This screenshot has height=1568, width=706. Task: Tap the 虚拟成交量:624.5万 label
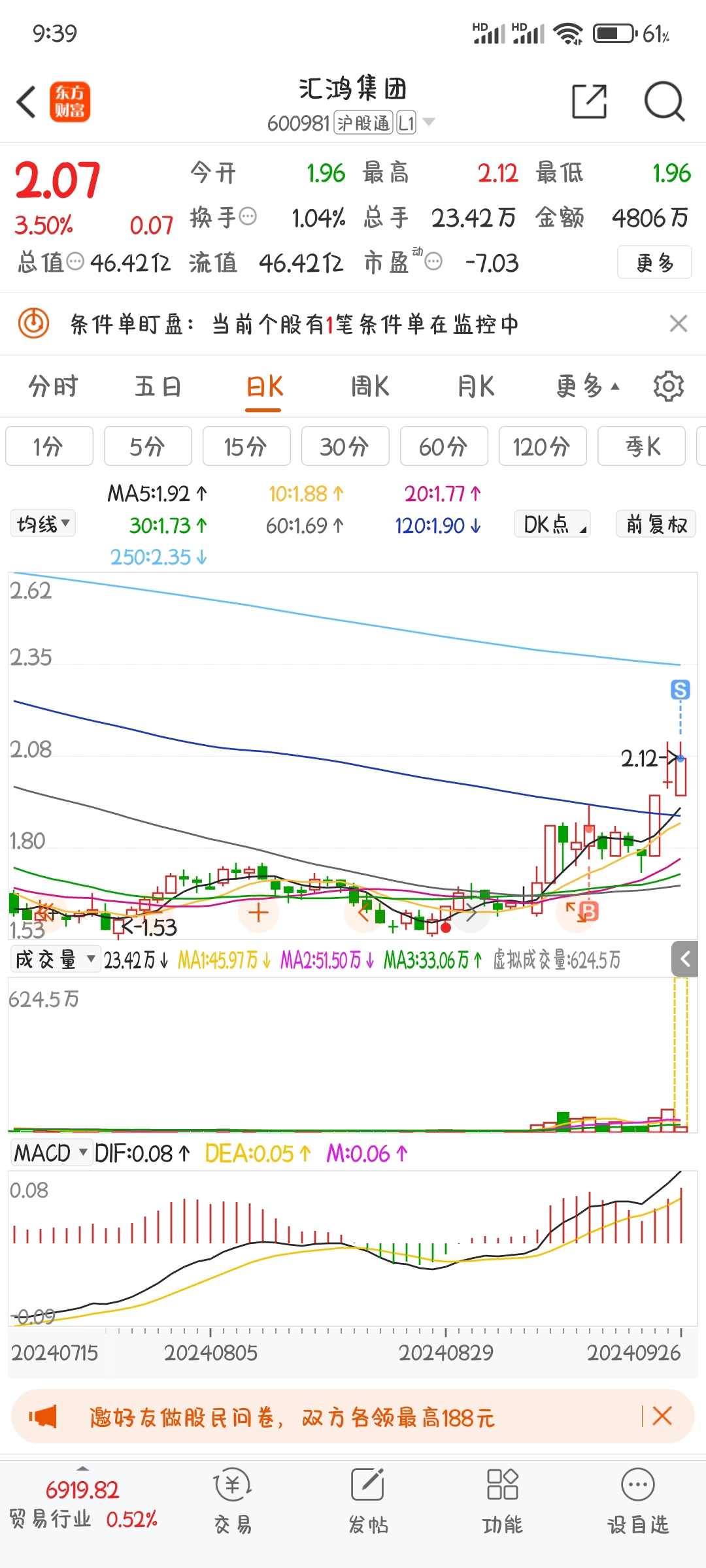click(x=556, y=959)
